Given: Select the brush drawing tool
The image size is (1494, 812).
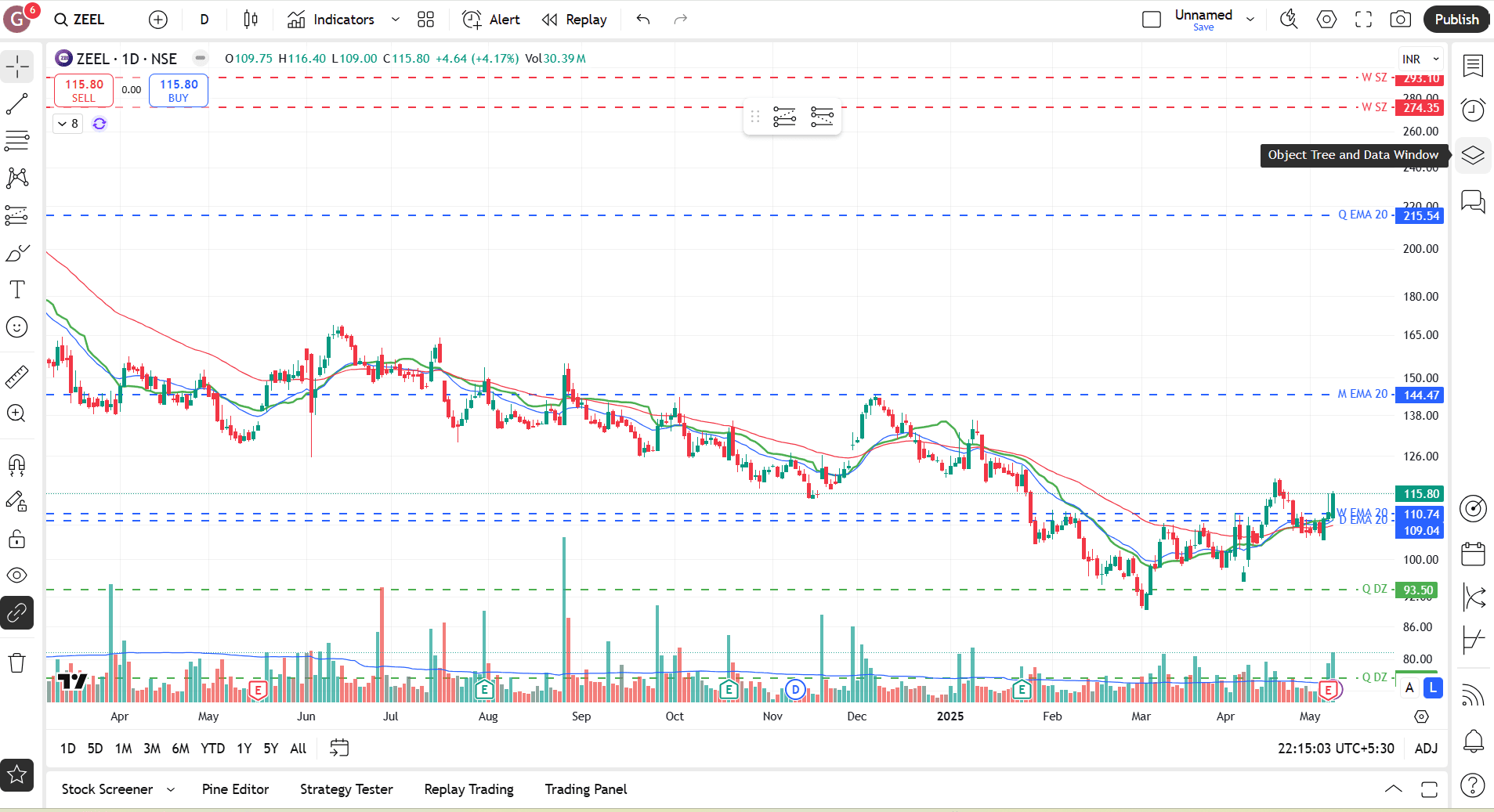Looking at the screenshot, I should point(17,253).
